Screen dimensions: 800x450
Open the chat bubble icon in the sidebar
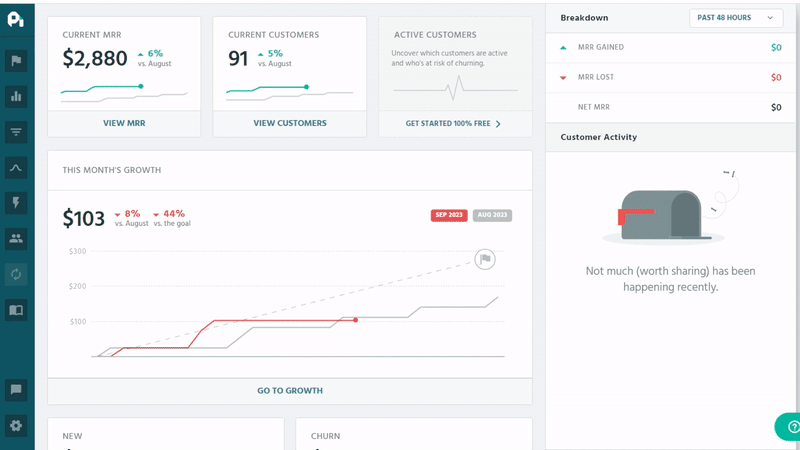tap(16, 389)
